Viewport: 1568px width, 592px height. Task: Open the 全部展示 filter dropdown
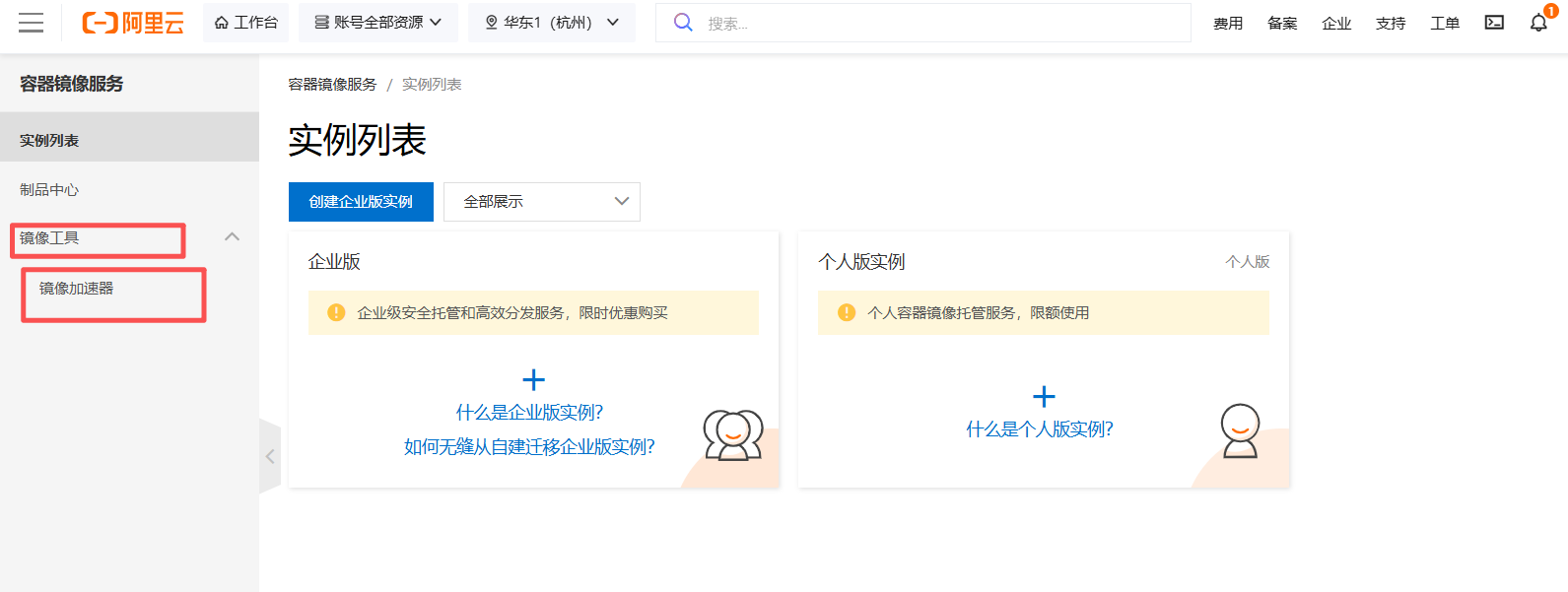pos(541,202)
